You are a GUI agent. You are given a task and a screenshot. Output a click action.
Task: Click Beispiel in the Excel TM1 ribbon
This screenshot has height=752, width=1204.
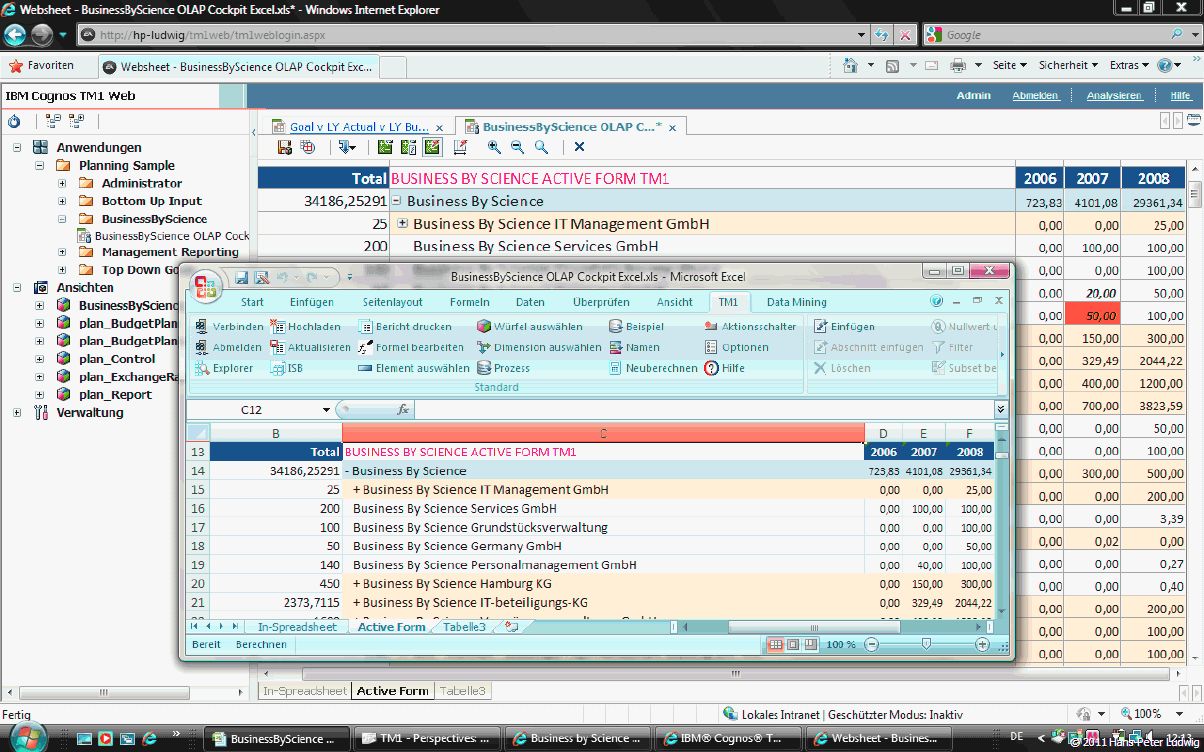[x=637, y=326]
